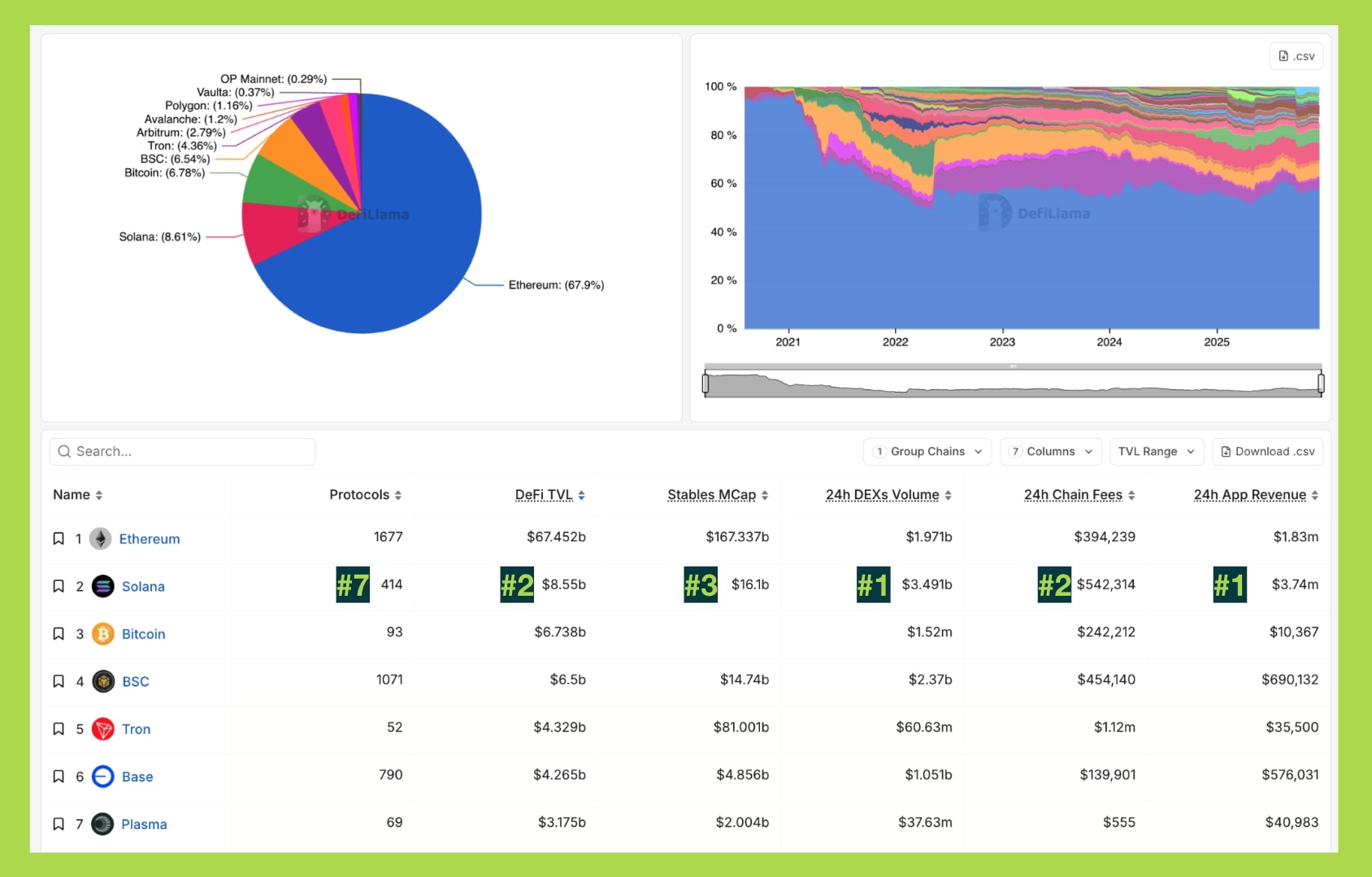Click the Base chain logo icon

click(x=102, y=776)
